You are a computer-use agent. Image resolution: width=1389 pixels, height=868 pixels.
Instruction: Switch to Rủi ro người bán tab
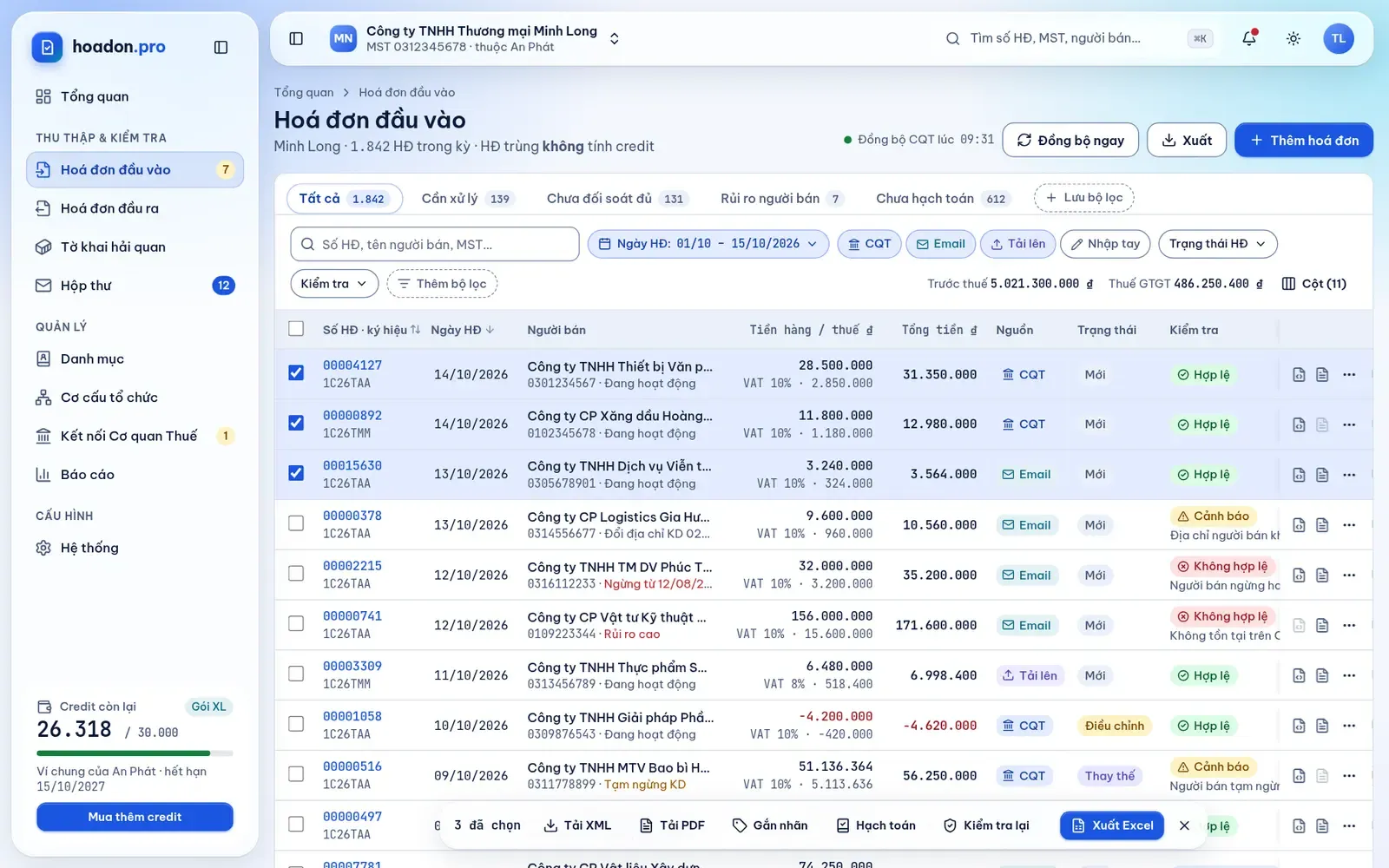point(781,199)
